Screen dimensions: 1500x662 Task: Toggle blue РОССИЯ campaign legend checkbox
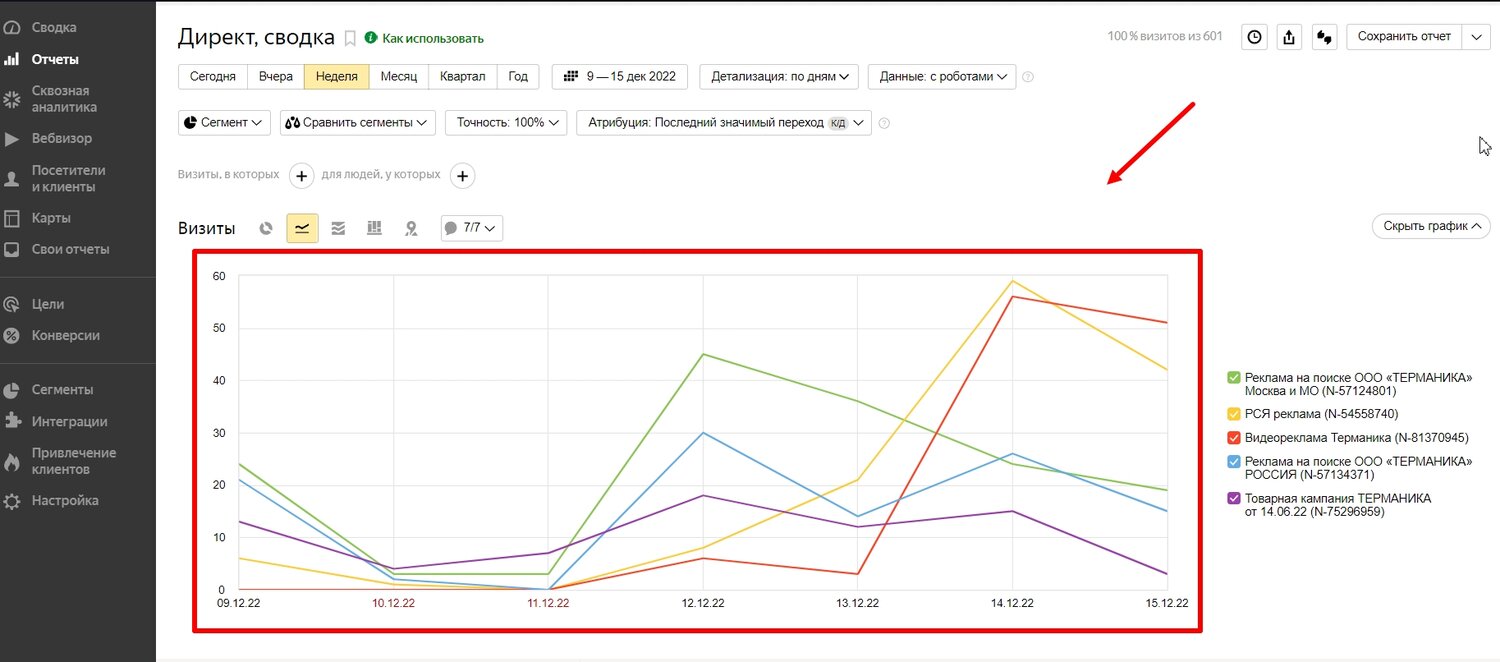pyautogui.click(x=1234, y=461)
